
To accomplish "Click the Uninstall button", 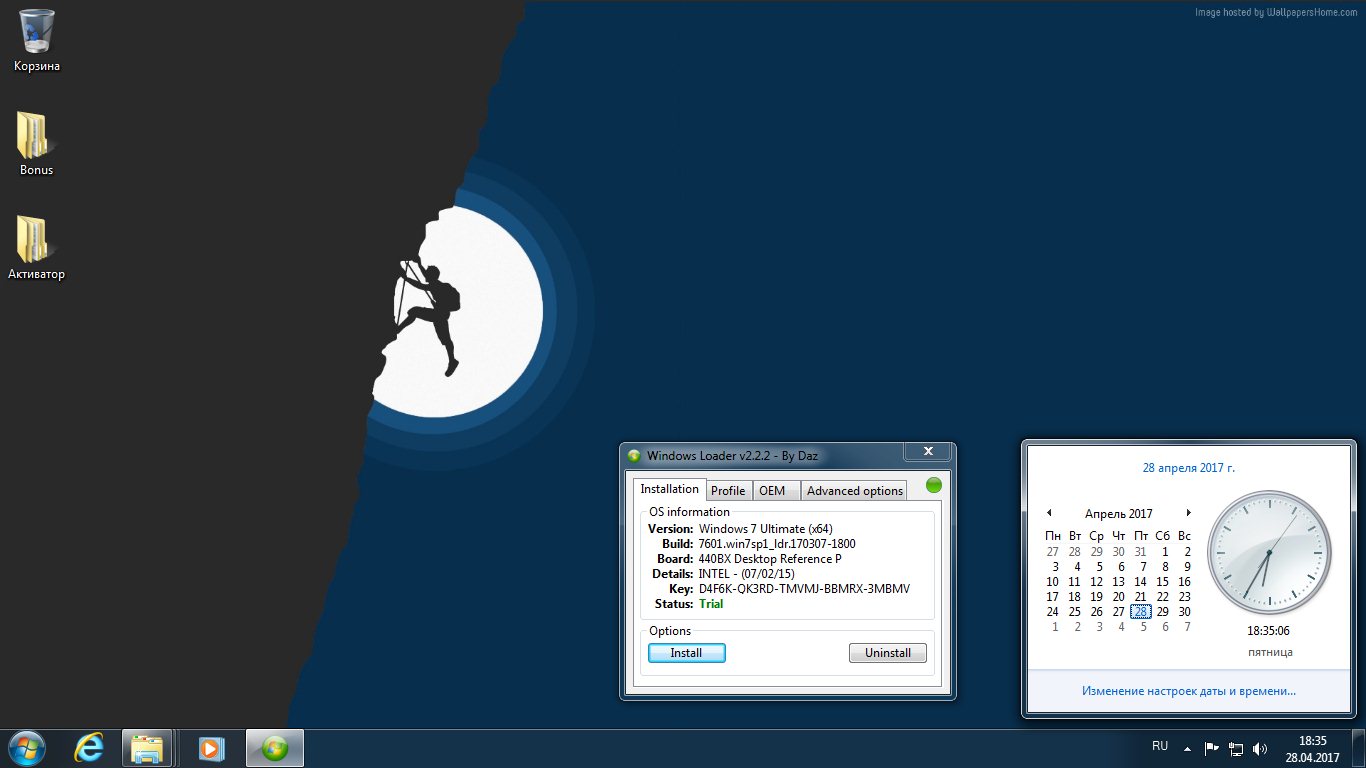I will (x=888, y=653).
